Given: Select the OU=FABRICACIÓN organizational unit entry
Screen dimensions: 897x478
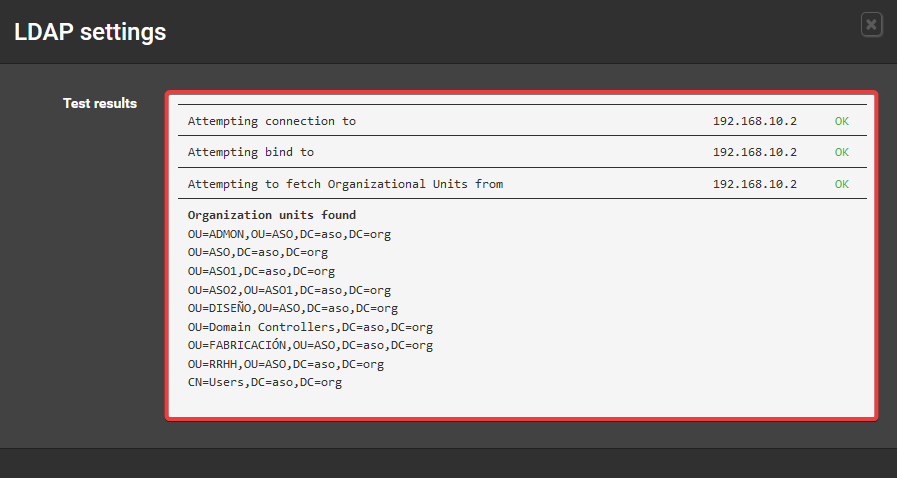Looking at the screenshot, I should pos(310,345).
